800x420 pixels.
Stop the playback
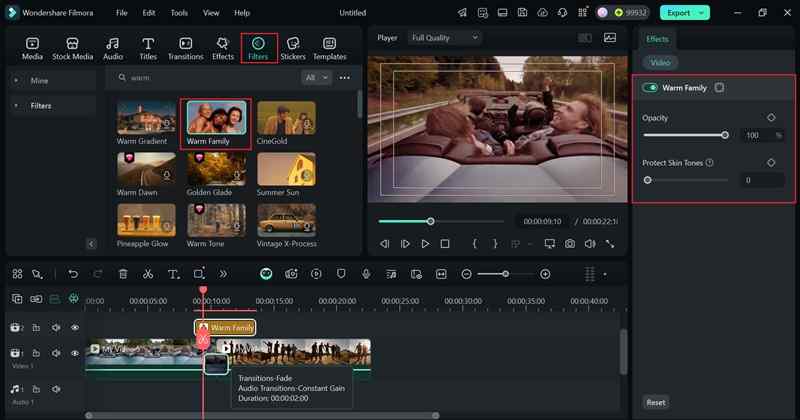coord(445,244)
